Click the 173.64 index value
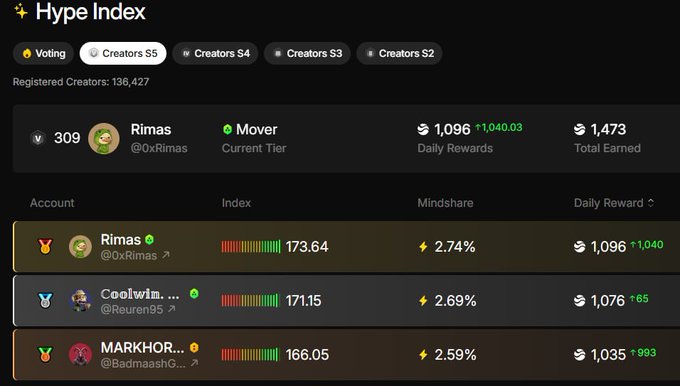This screenshot has width=680, height=386. [x=307, y=247]
